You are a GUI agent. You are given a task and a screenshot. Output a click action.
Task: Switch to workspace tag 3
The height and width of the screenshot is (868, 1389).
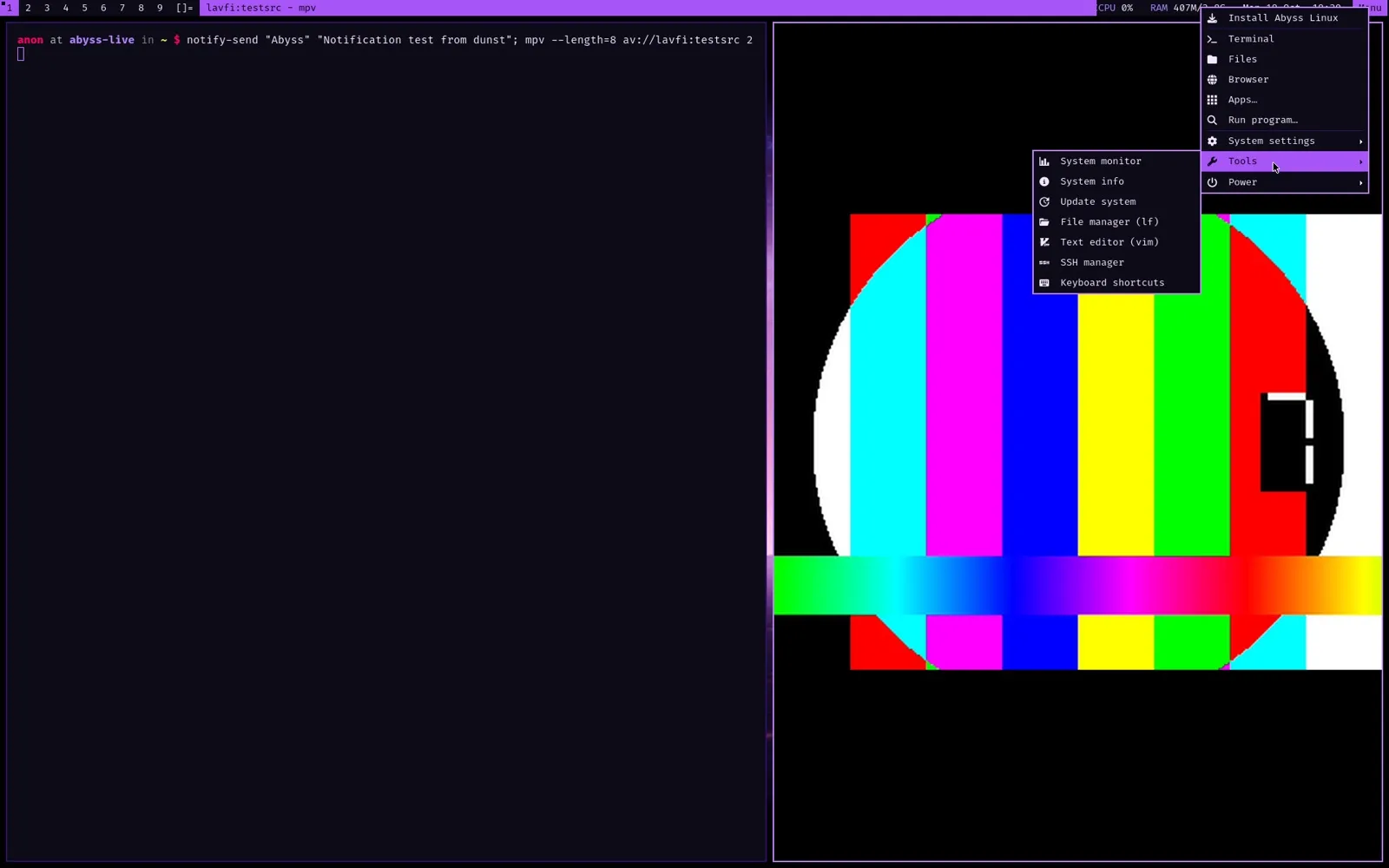(x=47, y=8)
